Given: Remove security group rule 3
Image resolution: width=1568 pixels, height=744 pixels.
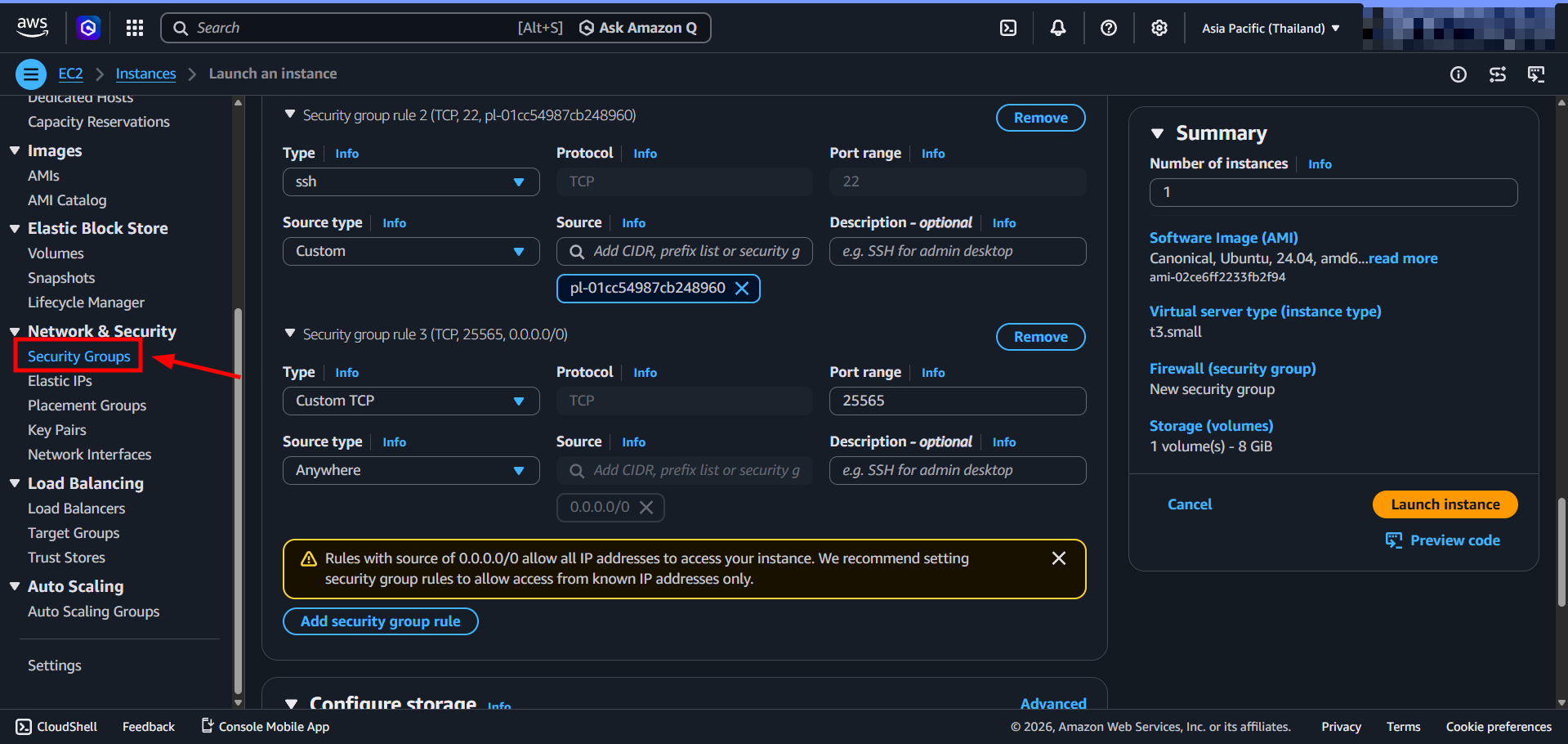Looking at the screenshot, I should [x=1040, y=337].
